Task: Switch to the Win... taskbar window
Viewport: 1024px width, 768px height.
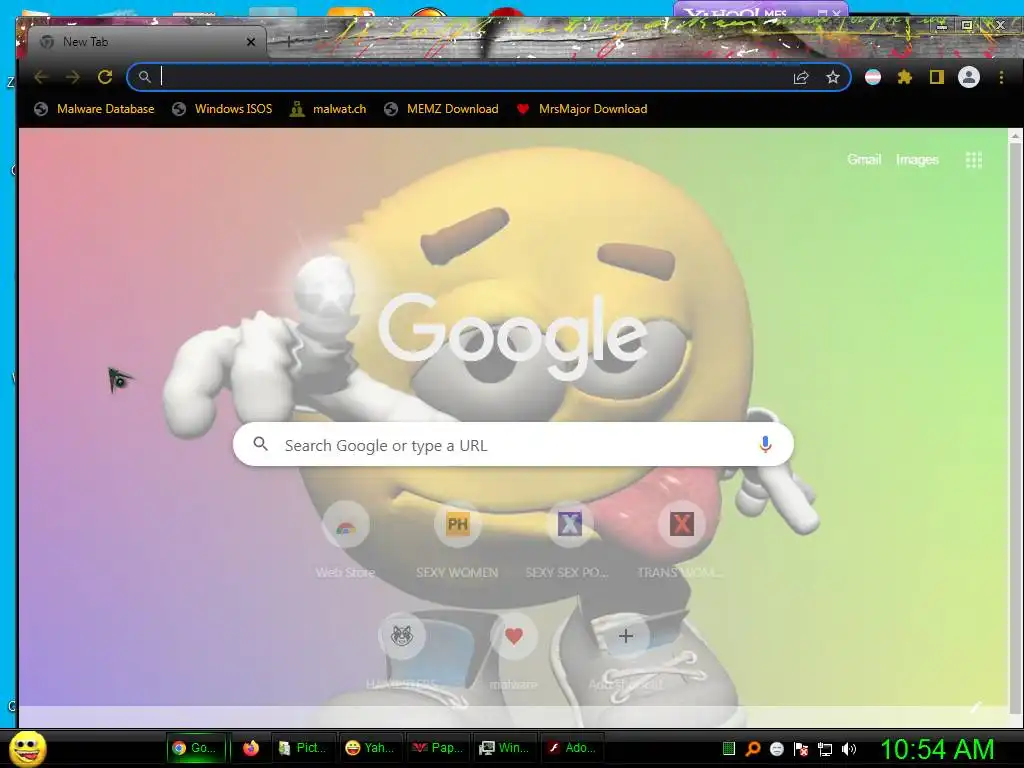Action: click(x=505, y=748)
